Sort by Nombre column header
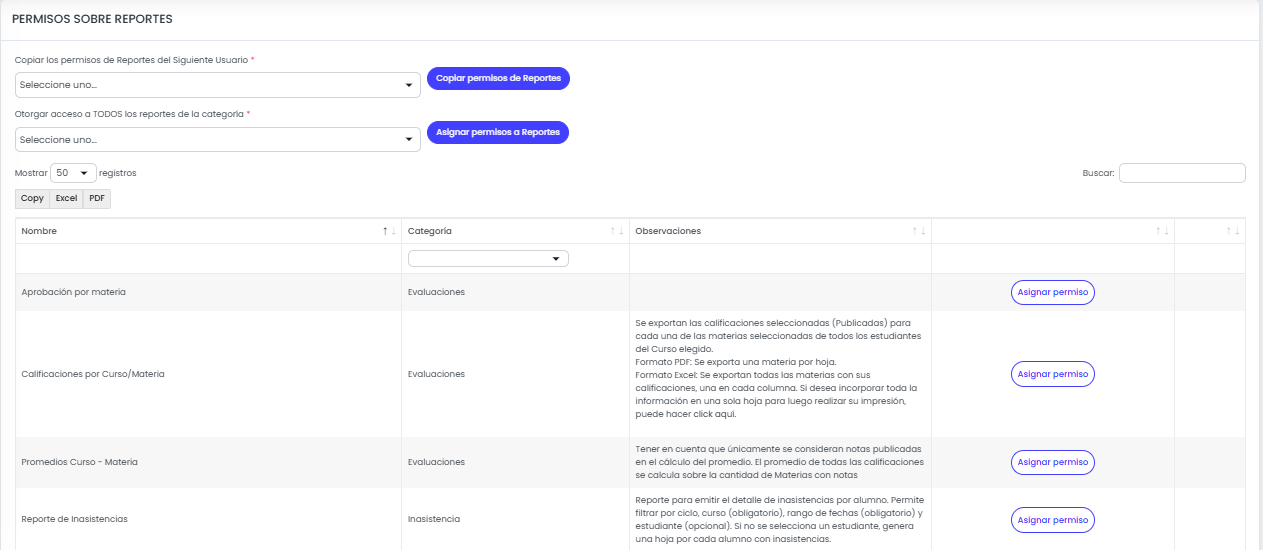This screenshot has width=1263, height=550. 208,231
